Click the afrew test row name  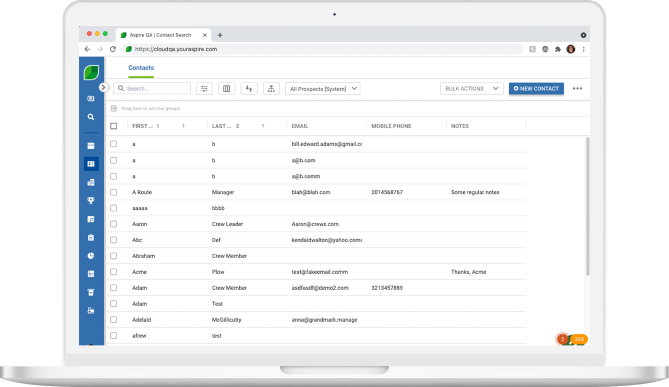coord(139,336)
